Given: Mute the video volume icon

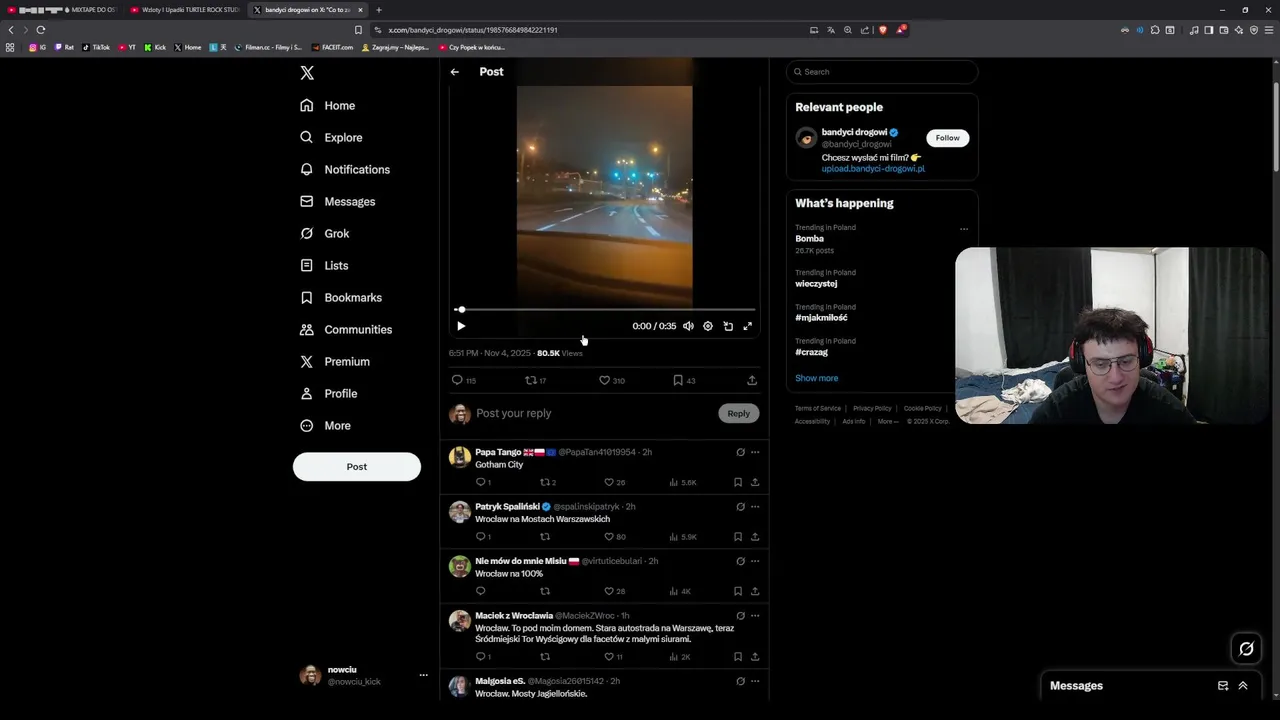Looking at the screenshot, I should [x=688, y=326].
